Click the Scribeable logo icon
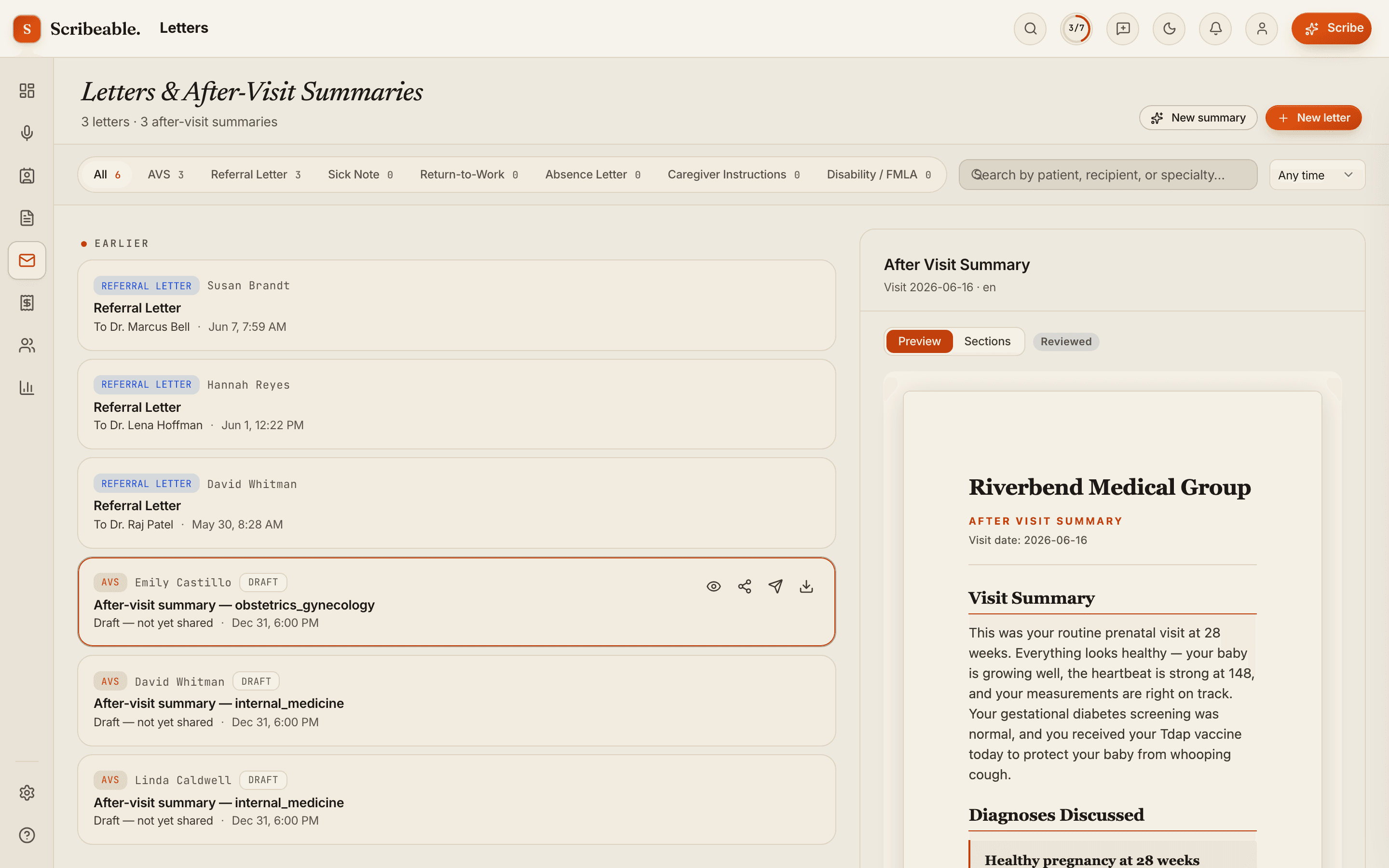Image resolution: width=1389 pixels, height=868 pixels. click(27, 29)
